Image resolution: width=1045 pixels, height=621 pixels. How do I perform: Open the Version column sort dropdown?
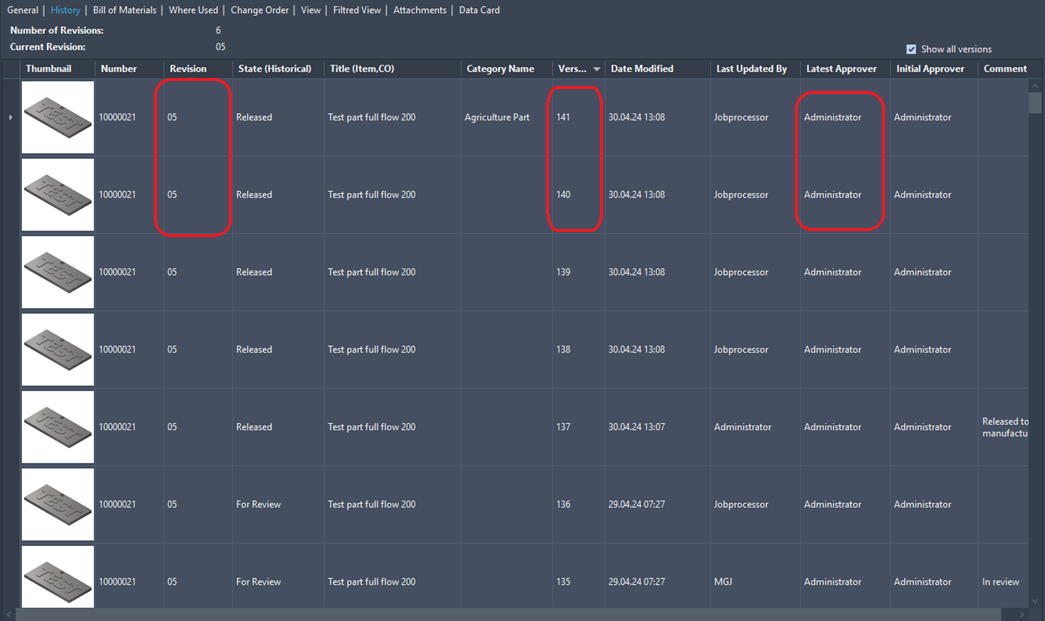tap(597, 68)
